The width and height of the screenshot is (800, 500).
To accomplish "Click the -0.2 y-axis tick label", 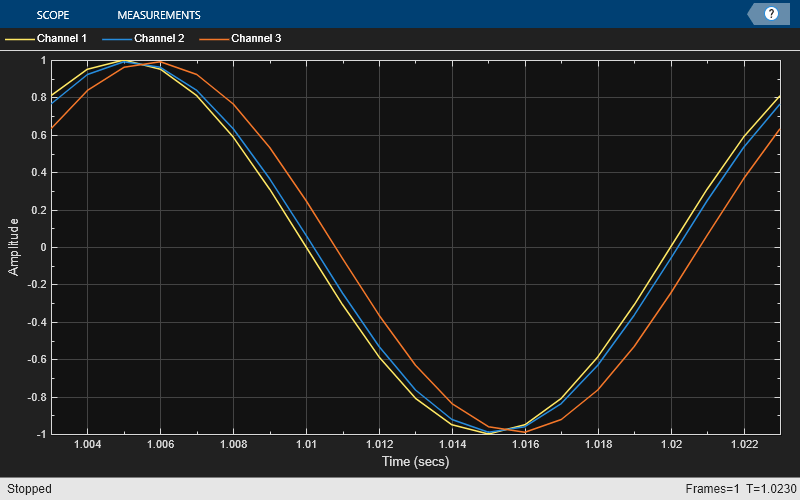I will [x=36, y=285].
